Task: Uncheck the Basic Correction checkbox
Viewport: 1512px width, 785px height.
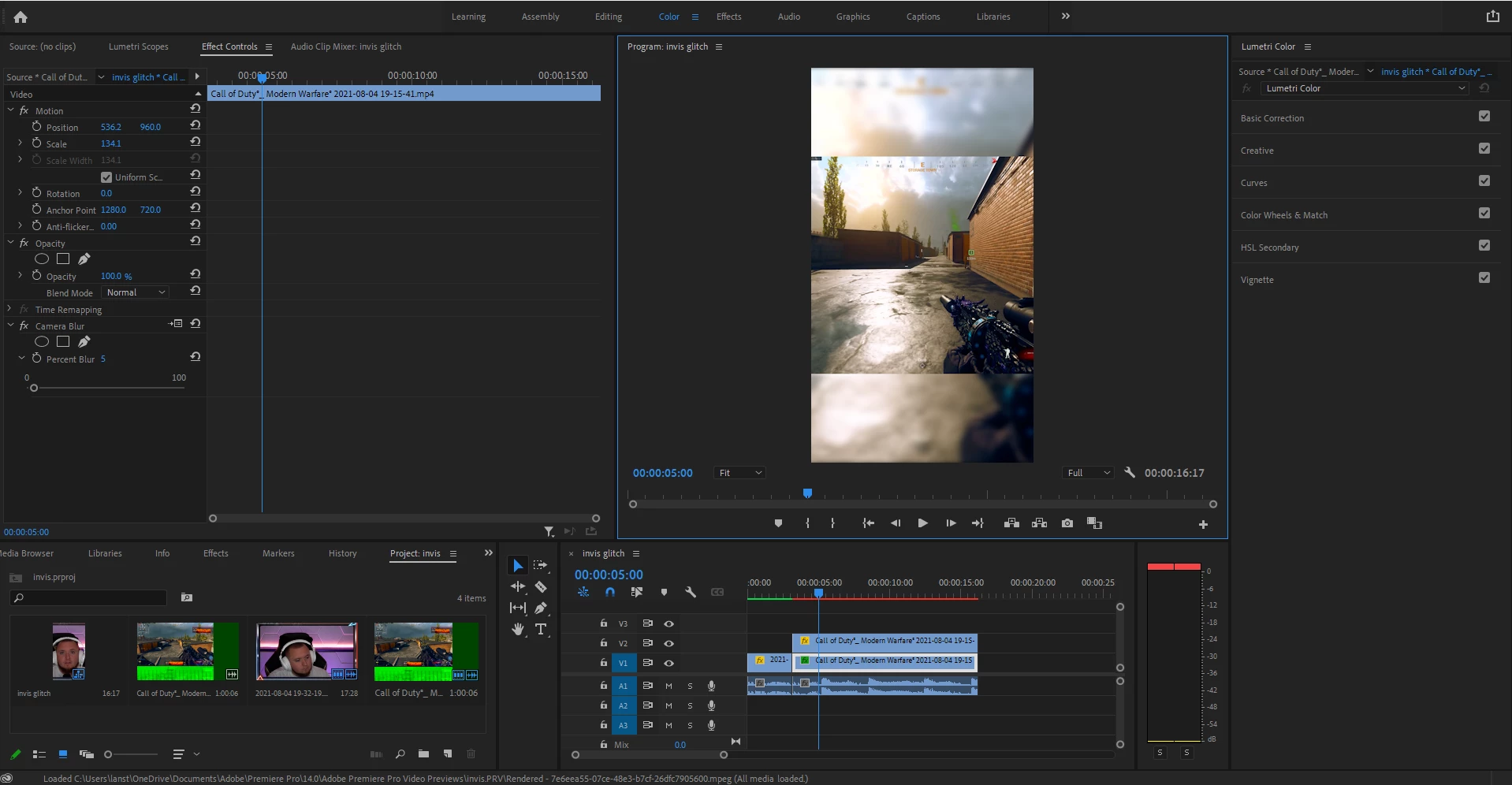Action: [x=1484, y=117]
